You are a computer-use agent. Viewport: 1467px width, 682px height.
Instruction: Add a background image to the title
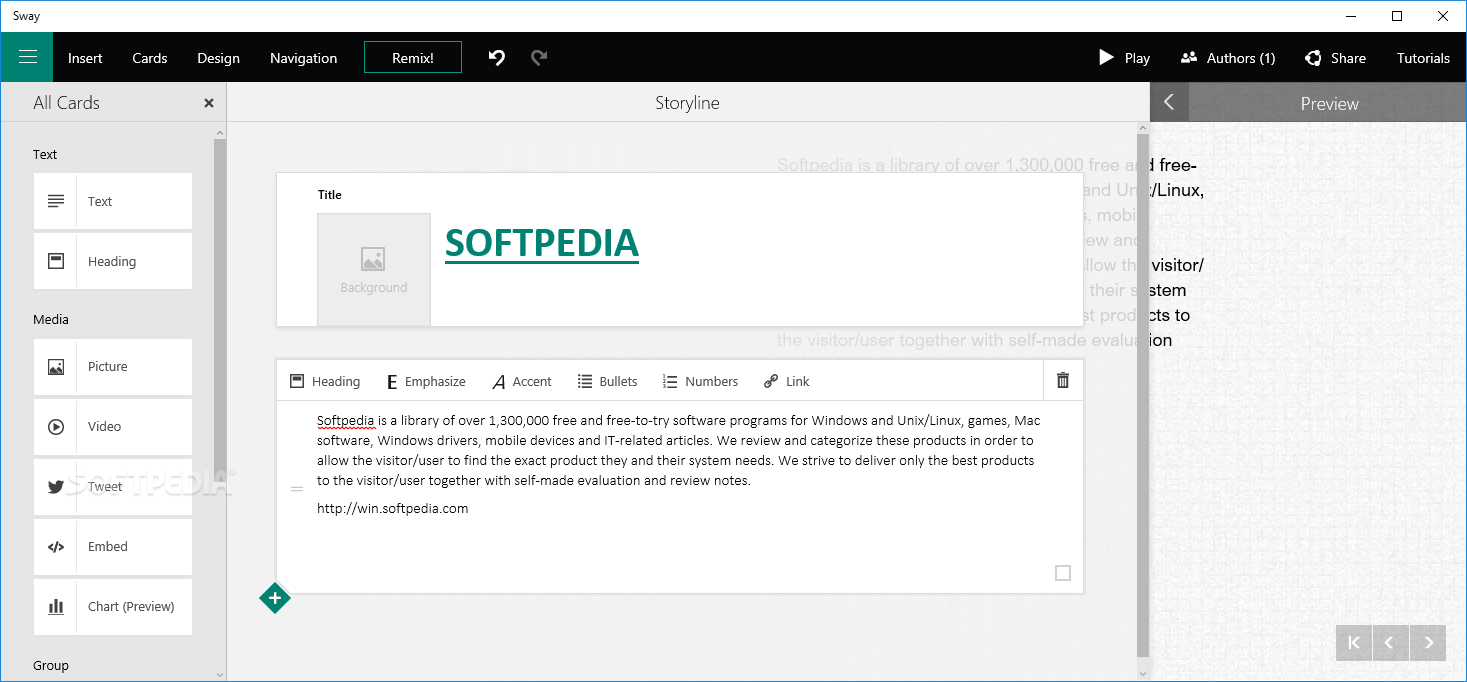(374, 269)
